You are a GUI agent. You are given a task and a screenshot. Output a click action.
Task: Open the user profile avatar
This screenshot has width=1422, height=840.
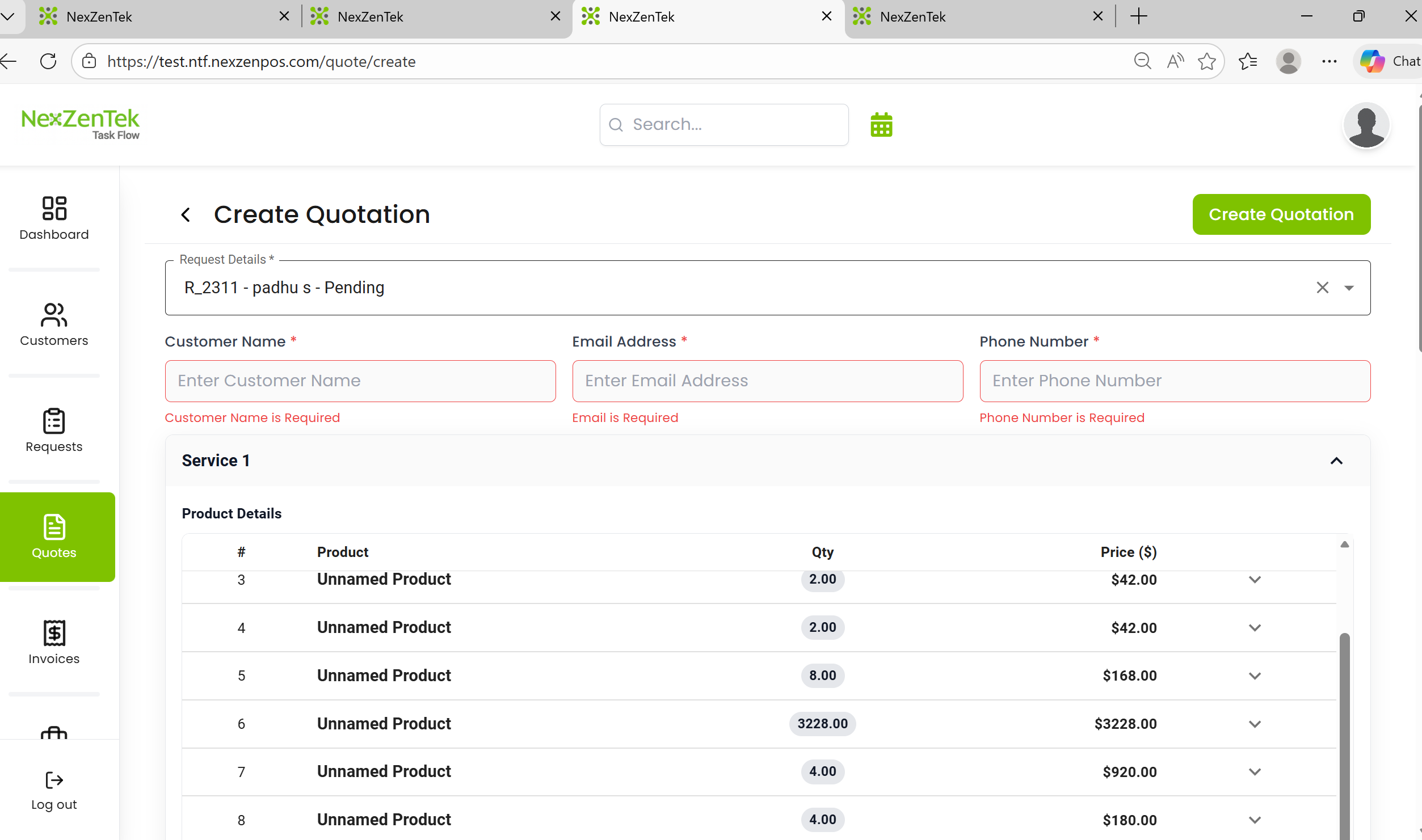(x=1366, y=125)
